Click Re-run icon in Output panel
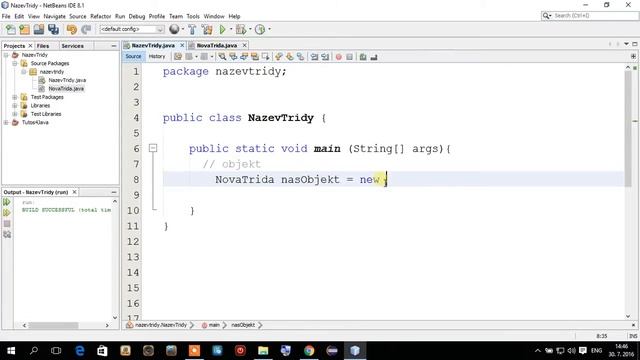640x360 pixels. pos(7,202)
